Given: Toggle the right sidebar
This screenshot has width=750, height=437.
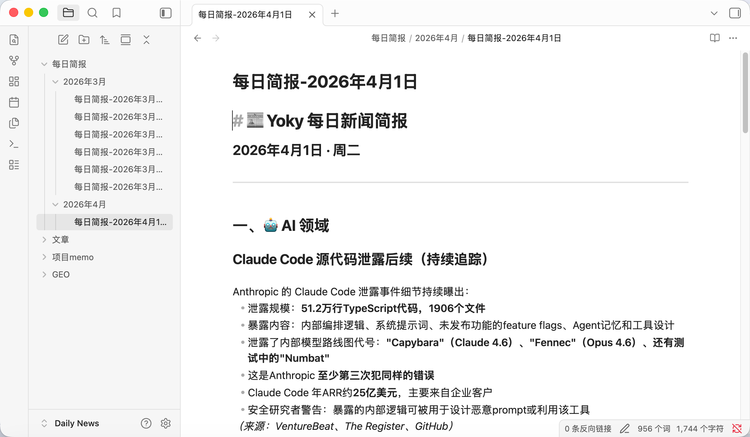Looking at the screenshot, I should [738, 13].
